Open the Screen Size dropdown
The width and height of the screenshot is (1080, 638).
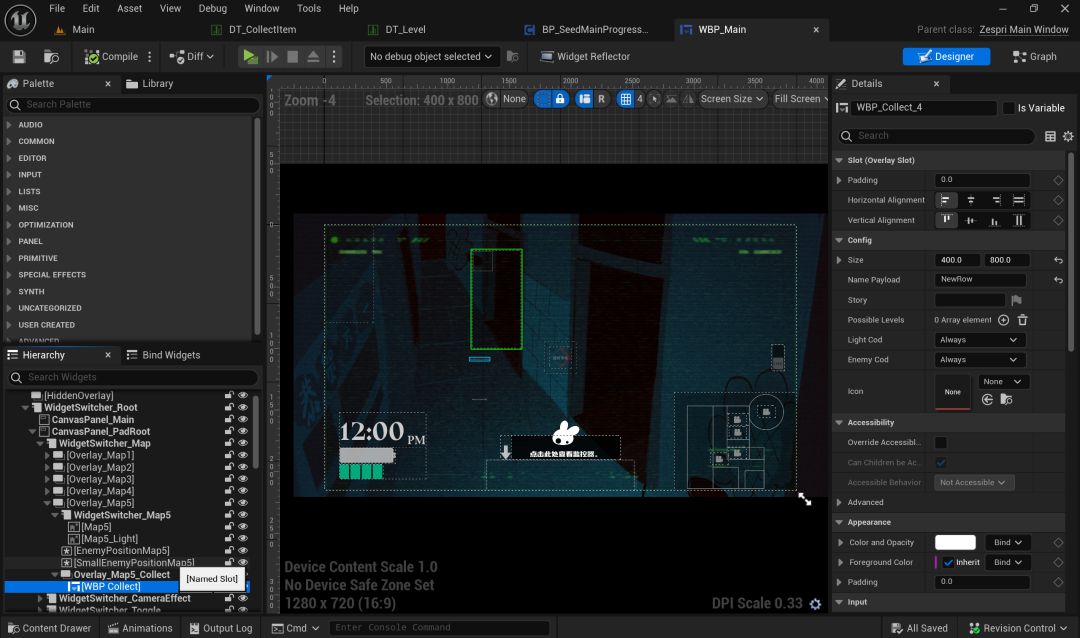tap(732, 99)
